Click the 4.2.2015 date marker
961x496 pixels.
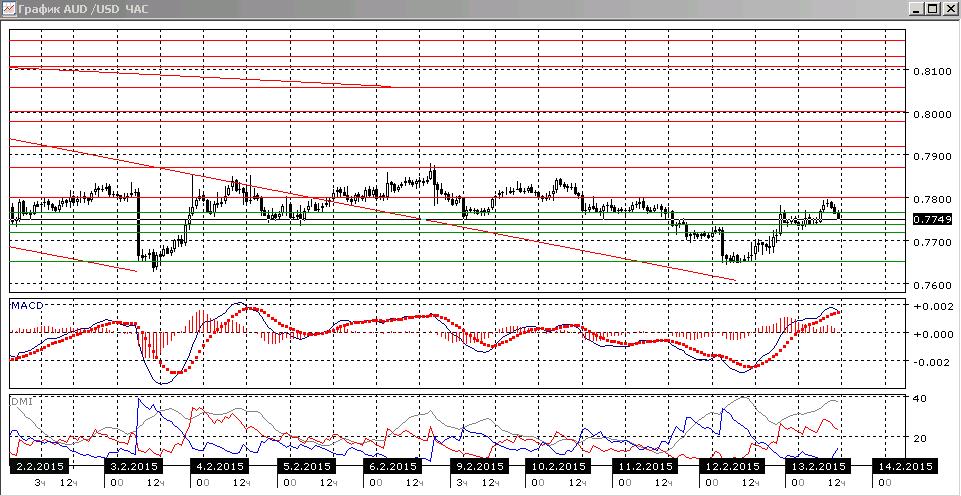(218, 466)
